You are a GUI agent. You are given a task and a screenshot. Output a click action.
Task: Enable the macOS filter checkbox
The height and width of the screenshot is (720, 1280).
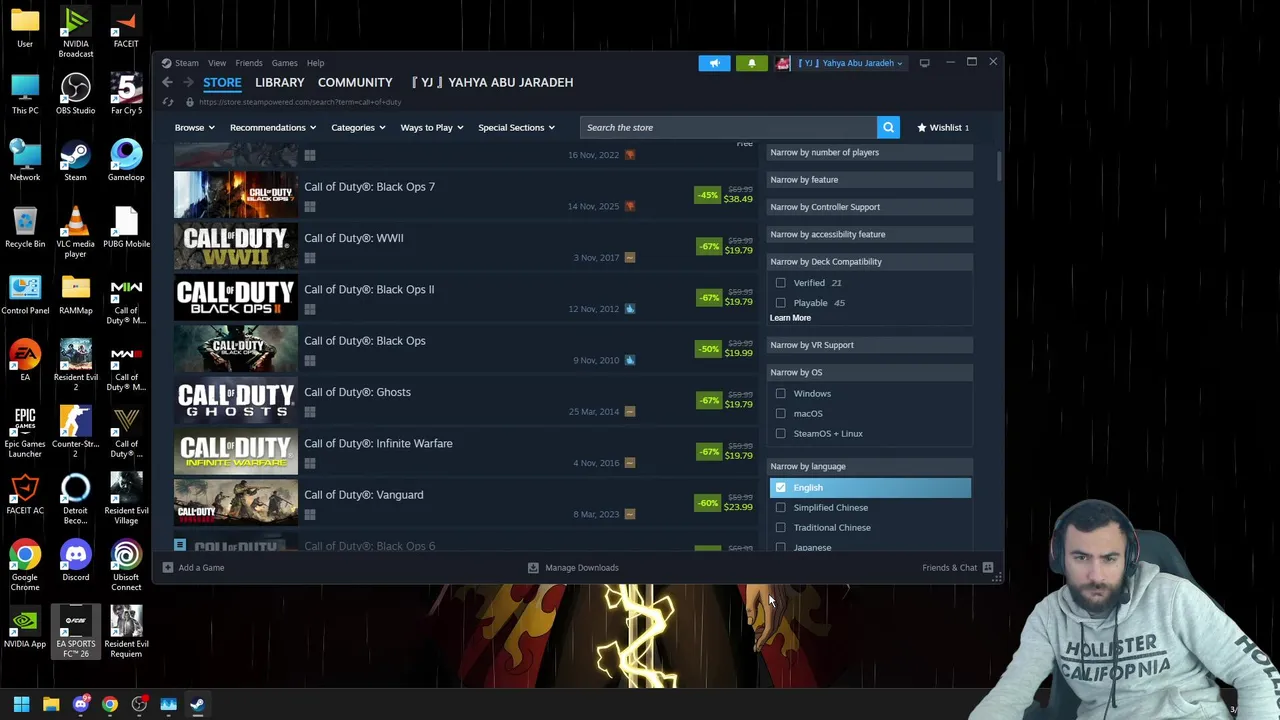click(780, 414)
